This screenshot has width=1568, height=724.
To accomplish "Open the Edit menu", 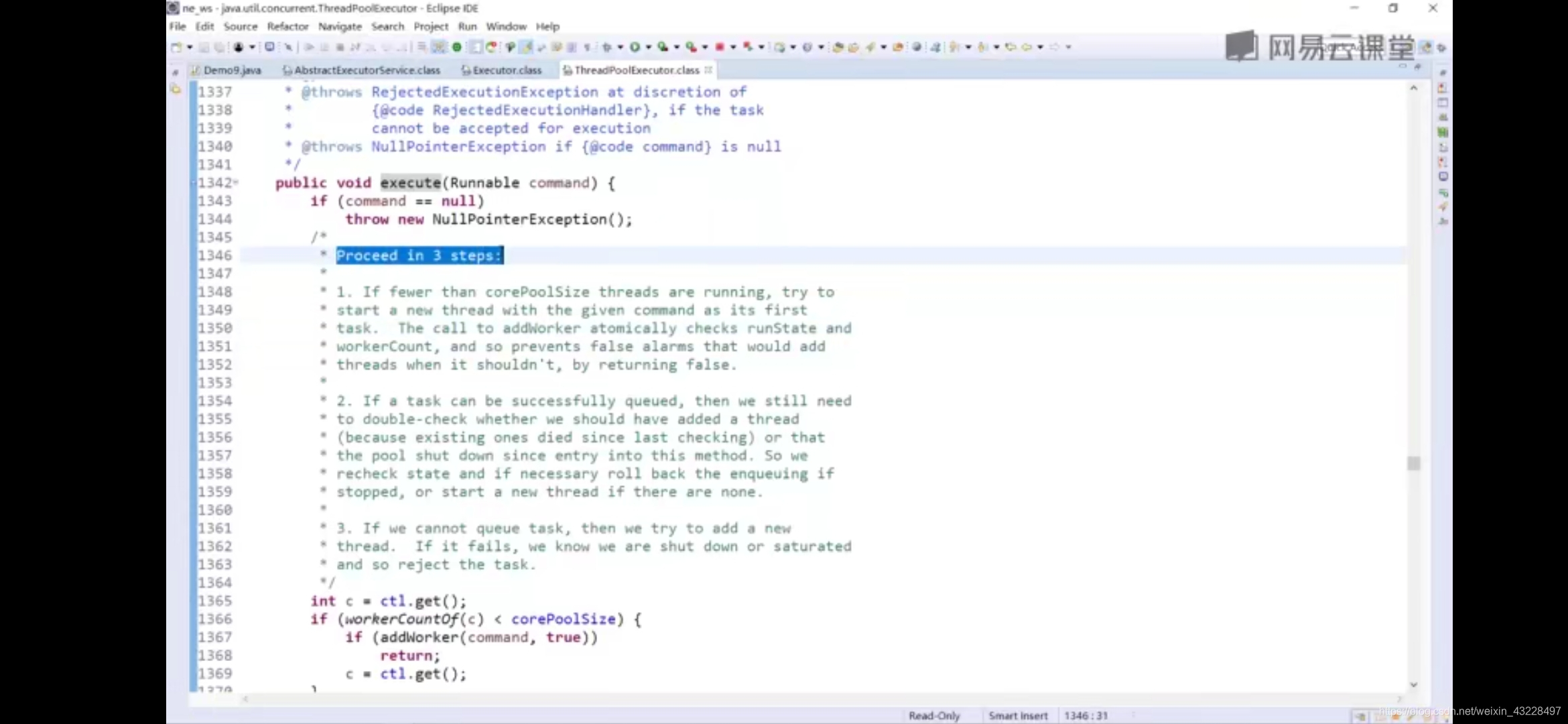I will tap(204, 26).
